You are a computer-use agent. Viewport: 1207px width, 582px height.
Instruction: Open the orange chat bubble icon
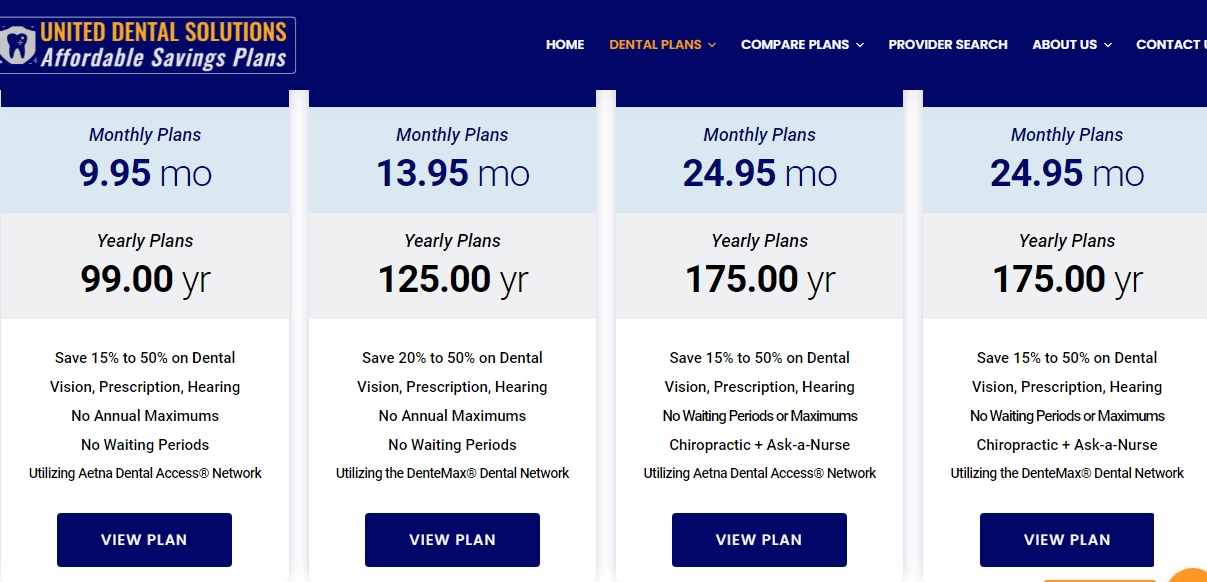1190,575
